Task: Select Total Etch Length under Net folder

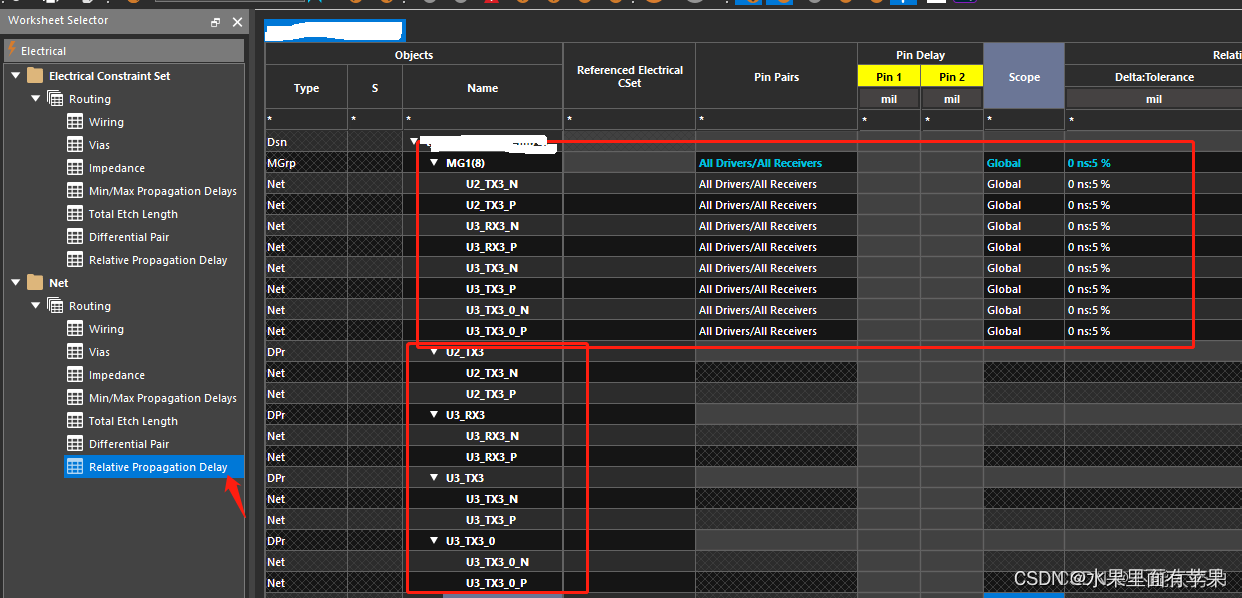Action: [x=132, y=421]
